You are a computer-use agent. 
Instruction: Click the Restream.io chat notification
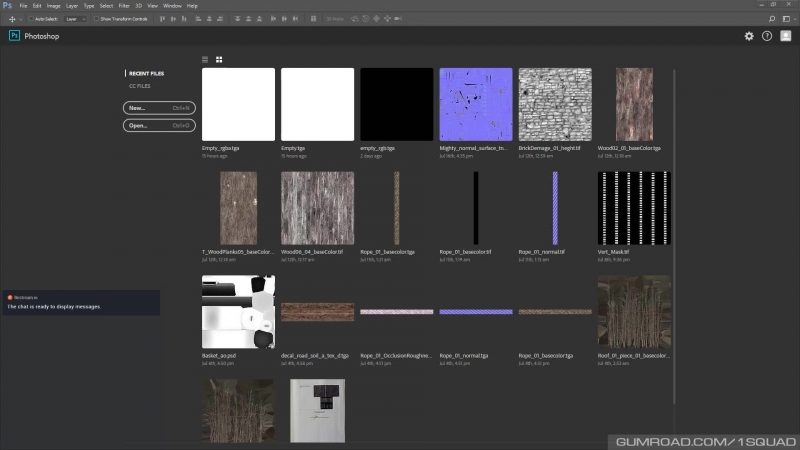[81, 302]
